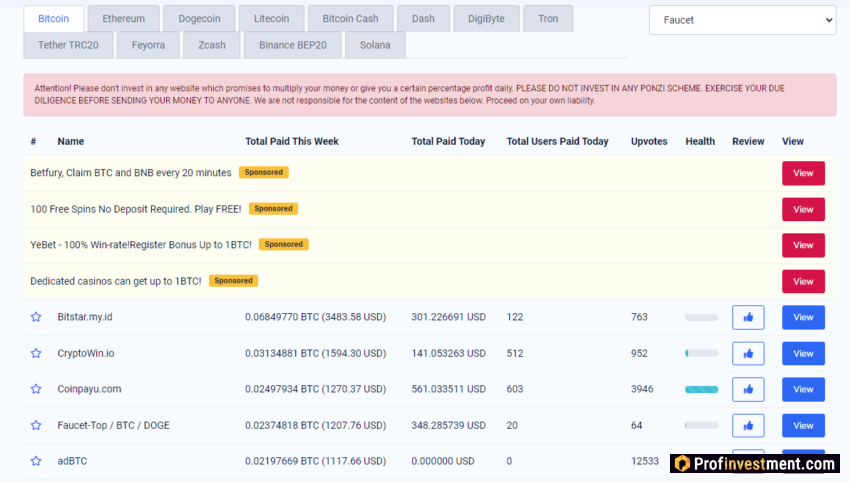Click the Sponsored badge on the YeBet row
850x483 pixels.
(284, 244)
